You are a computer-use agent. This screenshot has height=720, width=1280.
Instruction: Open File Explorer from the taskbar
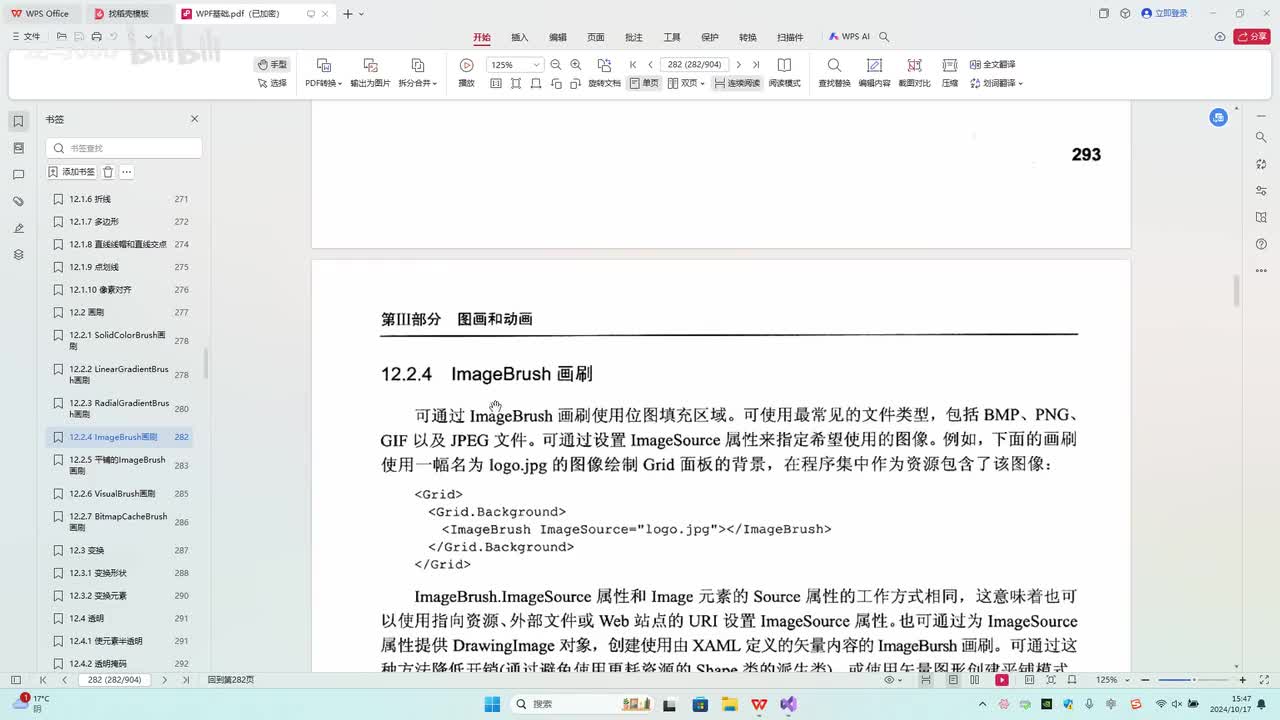pyautogui.click(x=729, y=704)
